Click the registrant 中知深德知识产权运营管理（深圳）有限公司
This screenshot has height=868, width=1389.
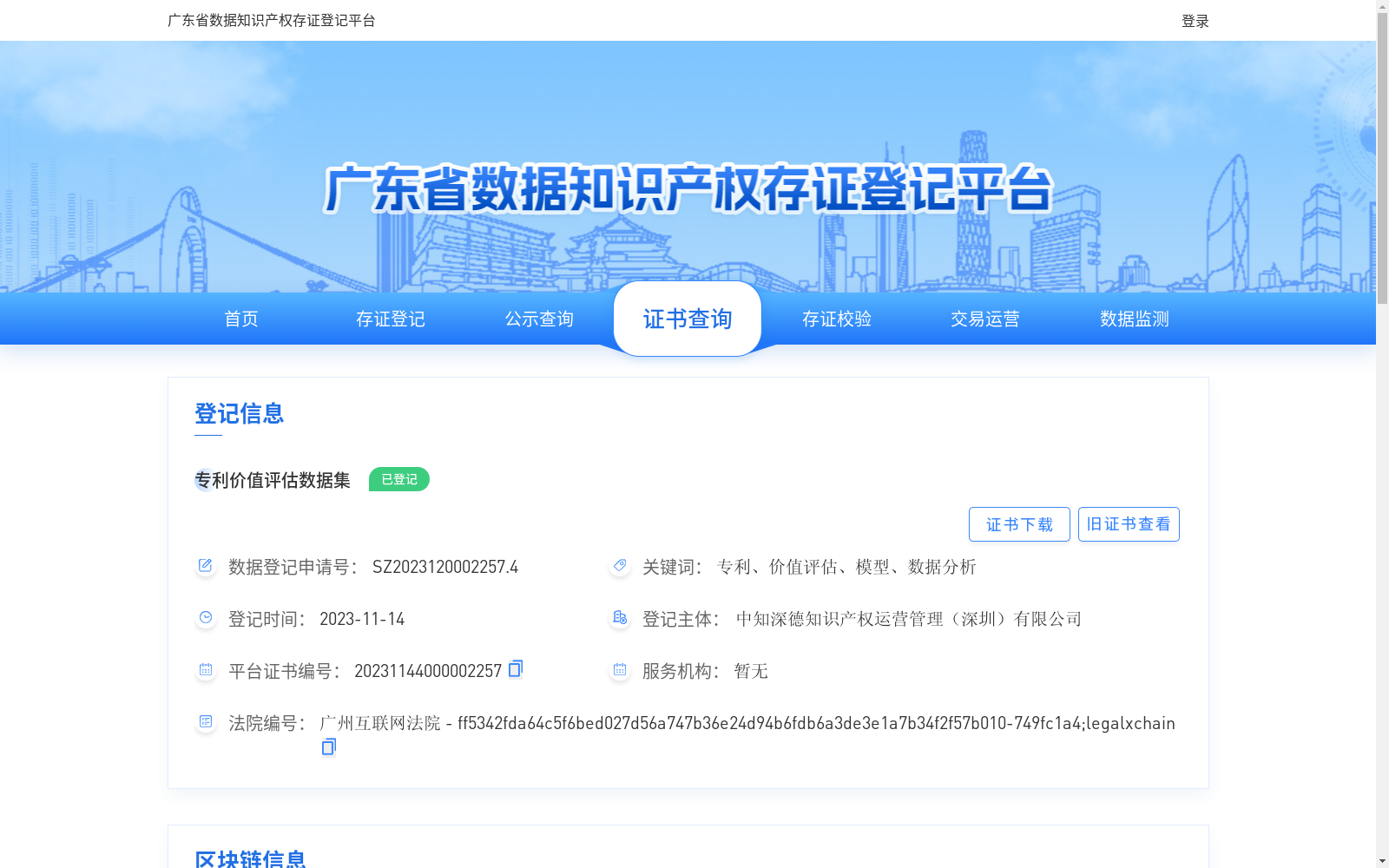tap(909, 619)
